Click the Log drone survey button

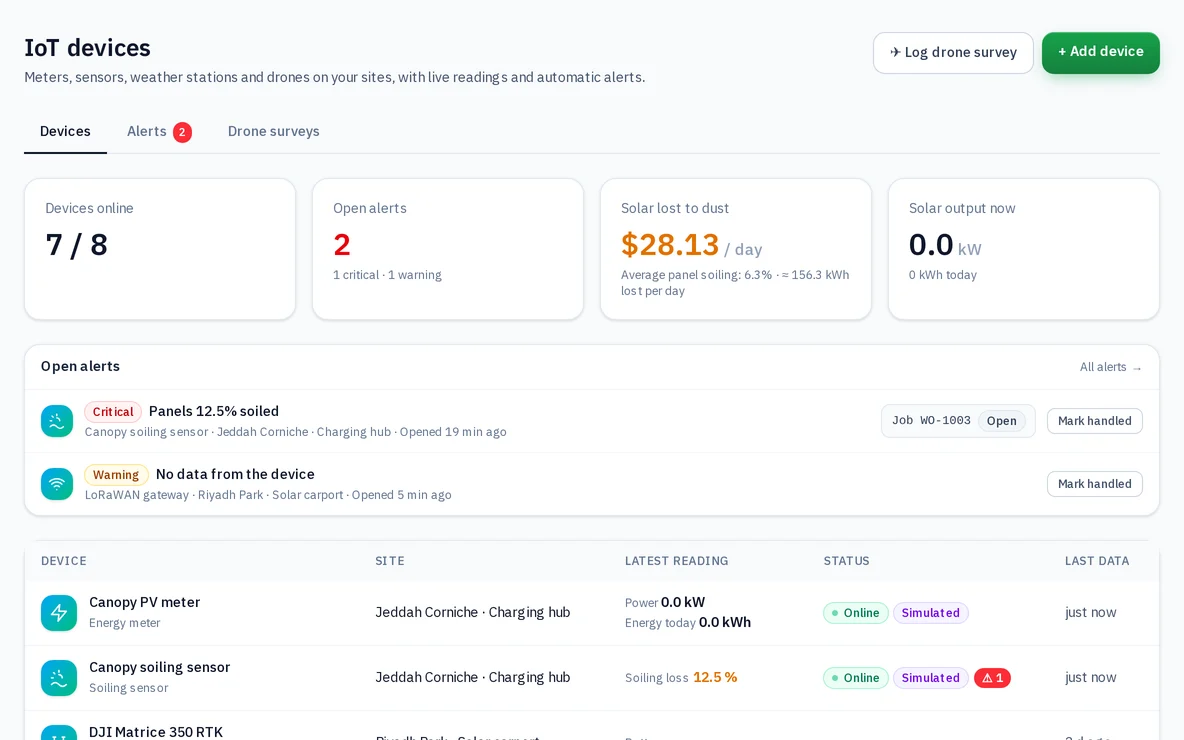[953, 53]
